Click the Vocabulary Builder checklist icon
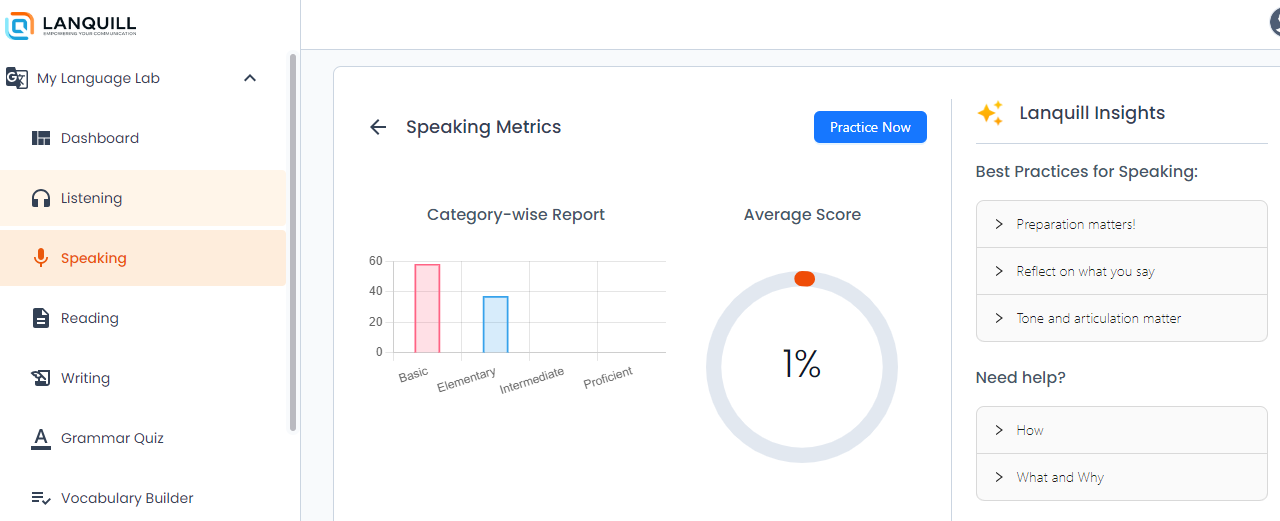This screenshot has height=521, width=1280. (41, 498)
